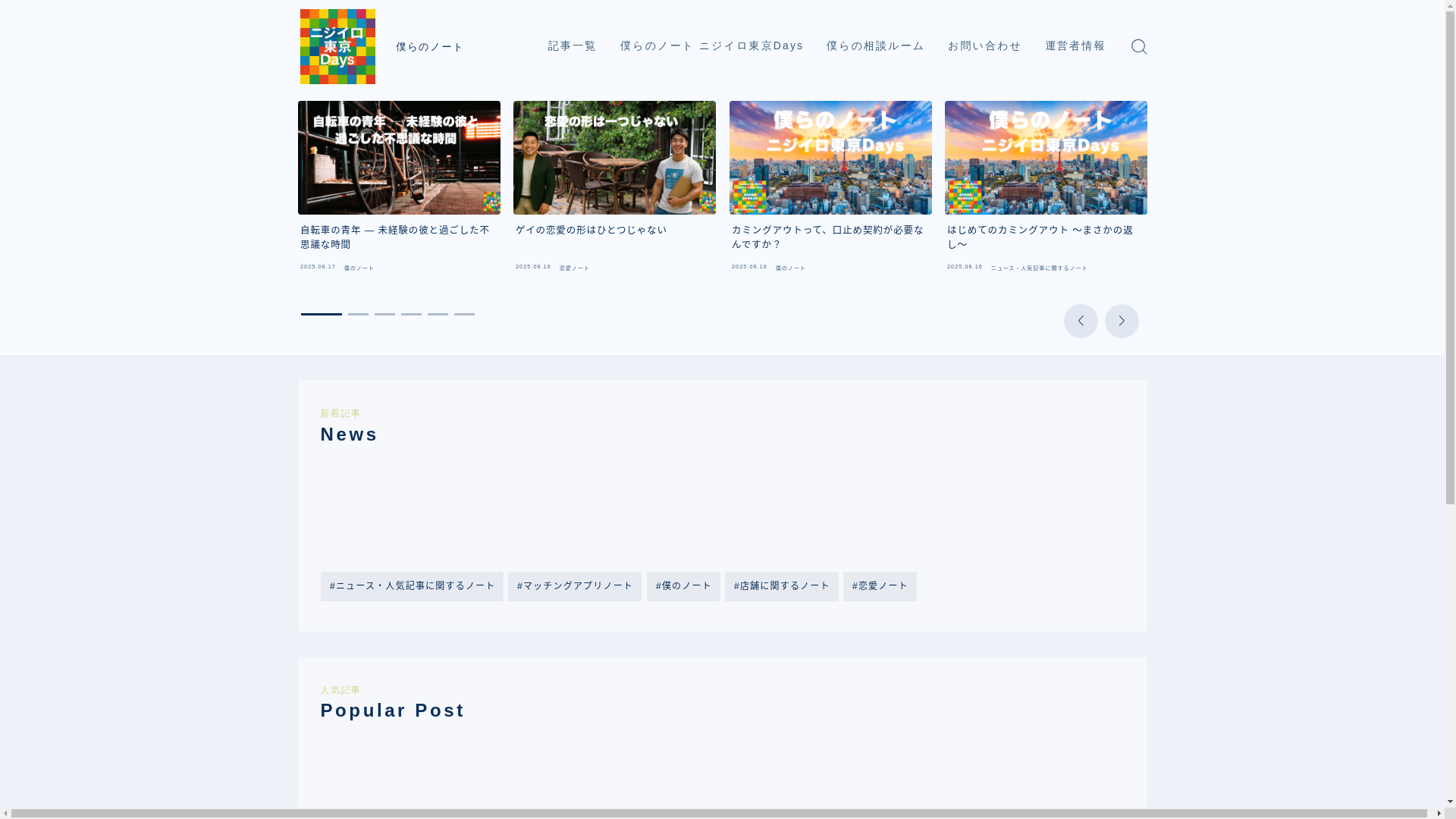Open カミングアウトって、口止め契約 title link
This screenshot has width=1456, height=819.
click(x=827, y=237)
